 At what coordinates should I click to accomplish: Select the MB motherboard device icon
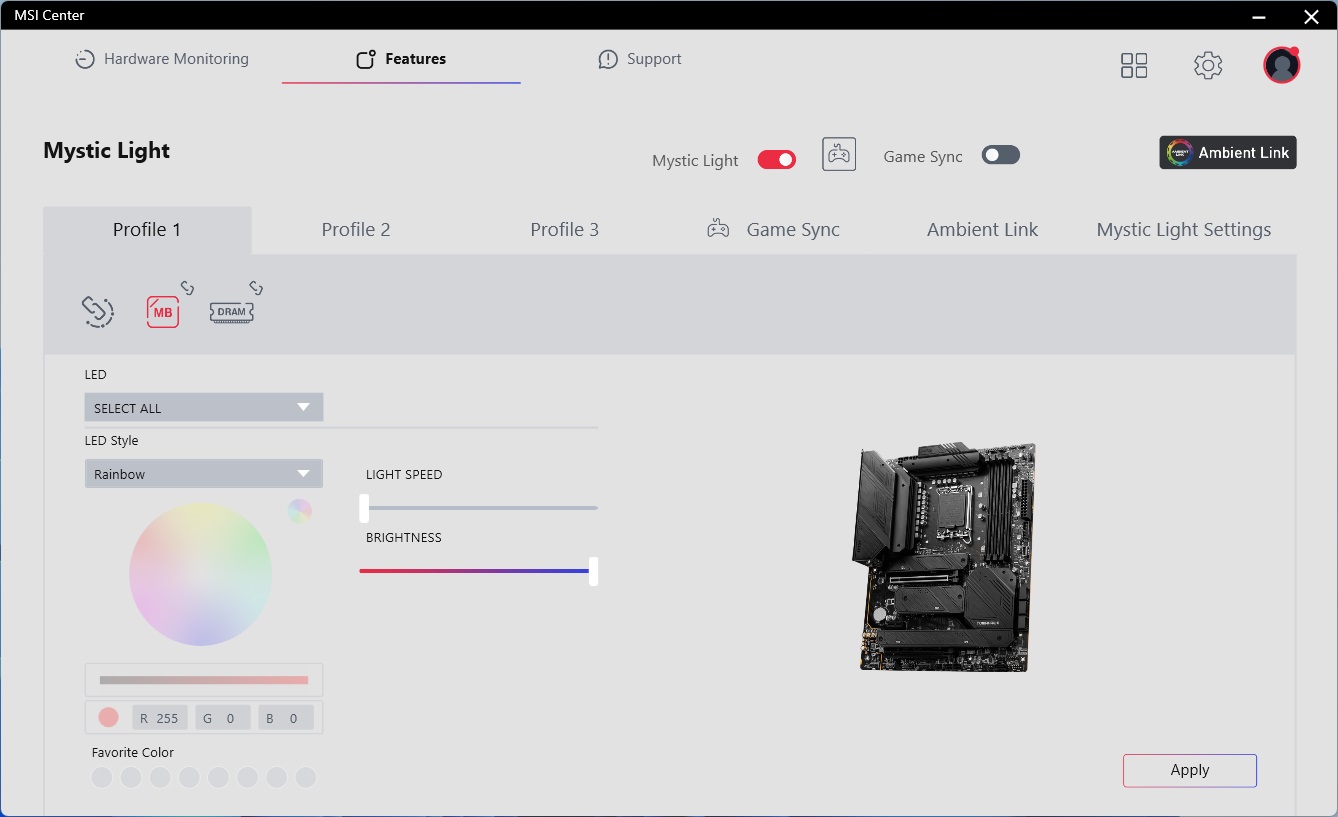(163, 312)
